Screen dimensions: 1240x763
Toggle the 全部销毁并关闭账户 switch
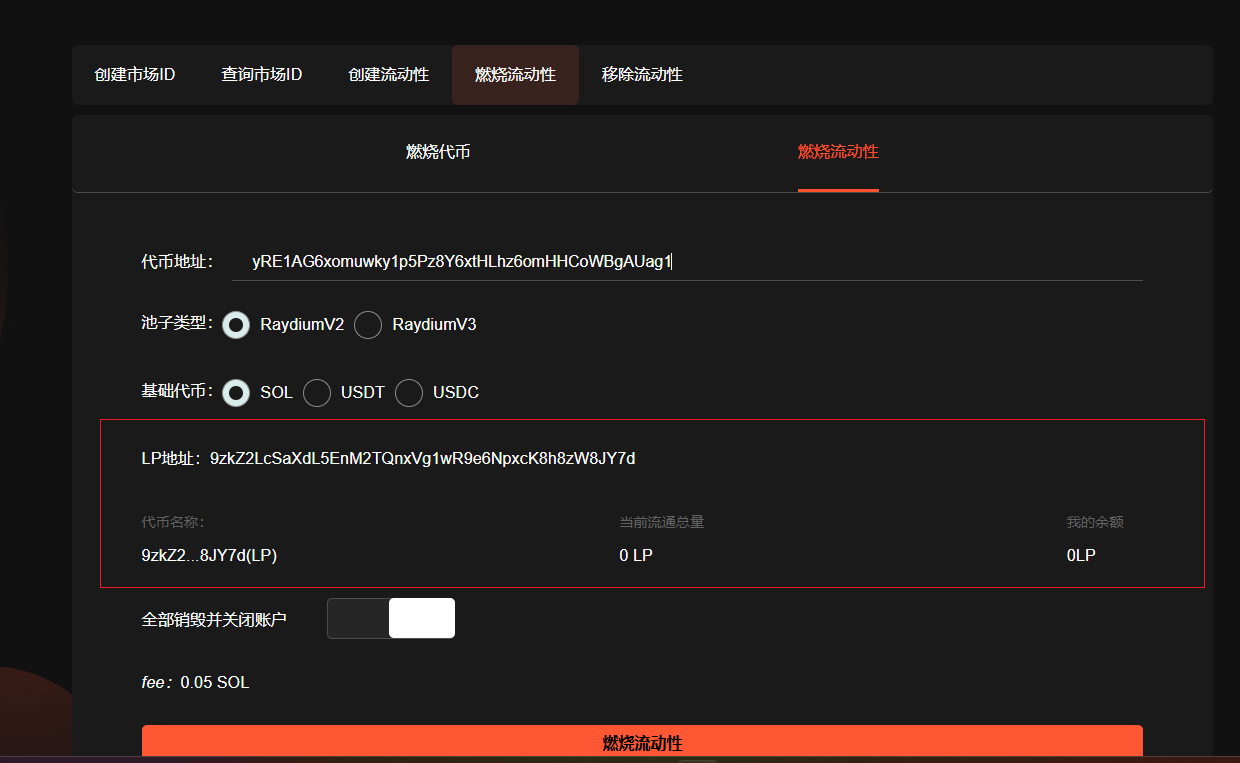[391, 618]
